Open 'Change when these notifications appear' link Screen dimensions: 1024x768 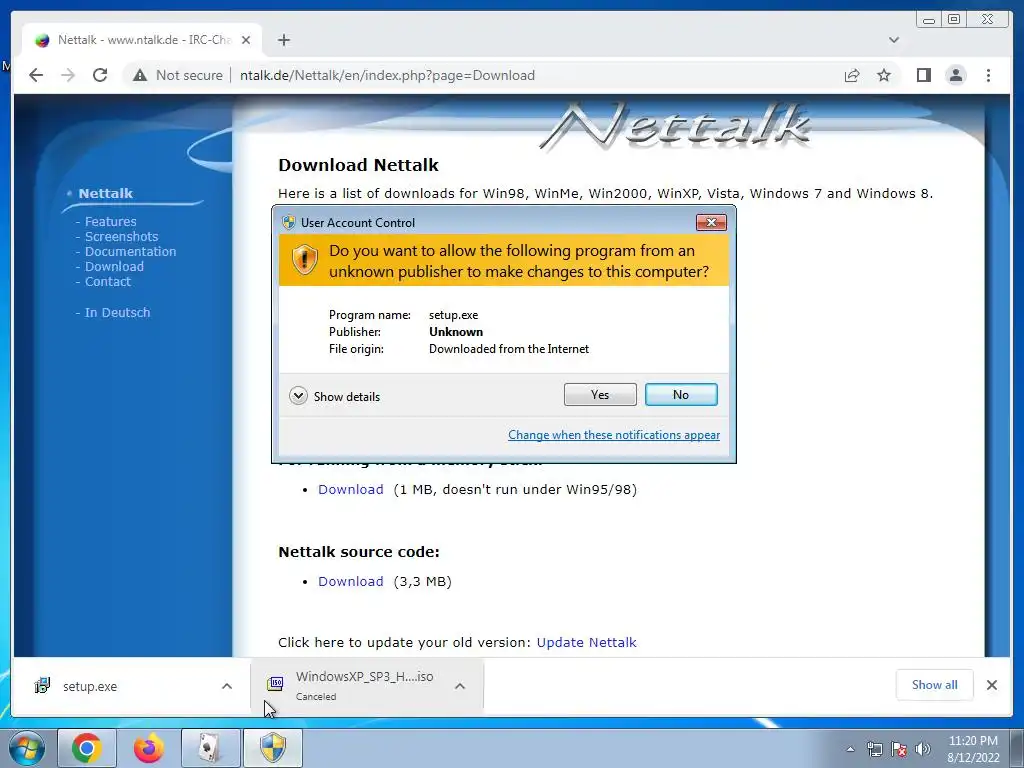pyautogui.click(x=614, y=435)
